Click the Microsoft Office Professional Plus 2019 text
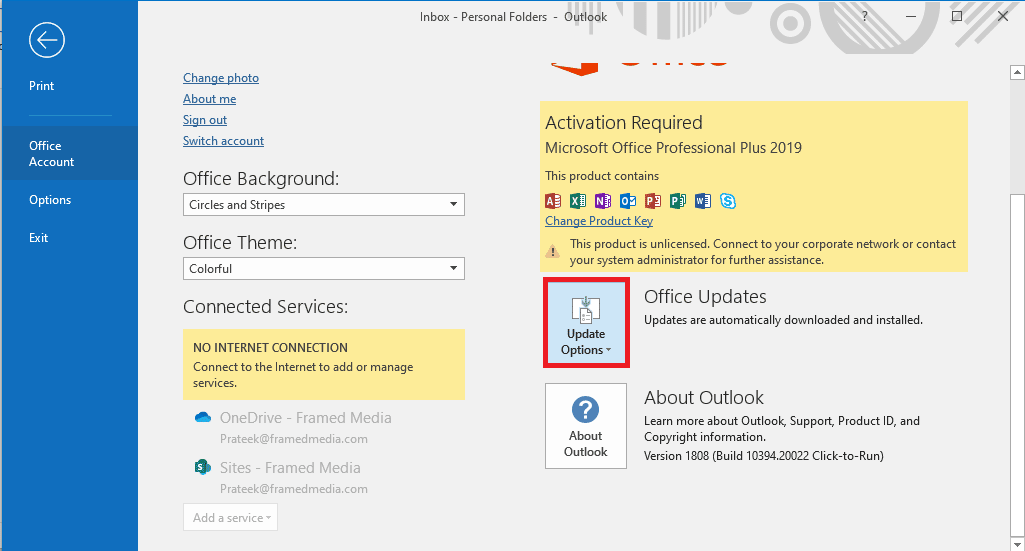1025x551 pixels. [x=673, y=148]
